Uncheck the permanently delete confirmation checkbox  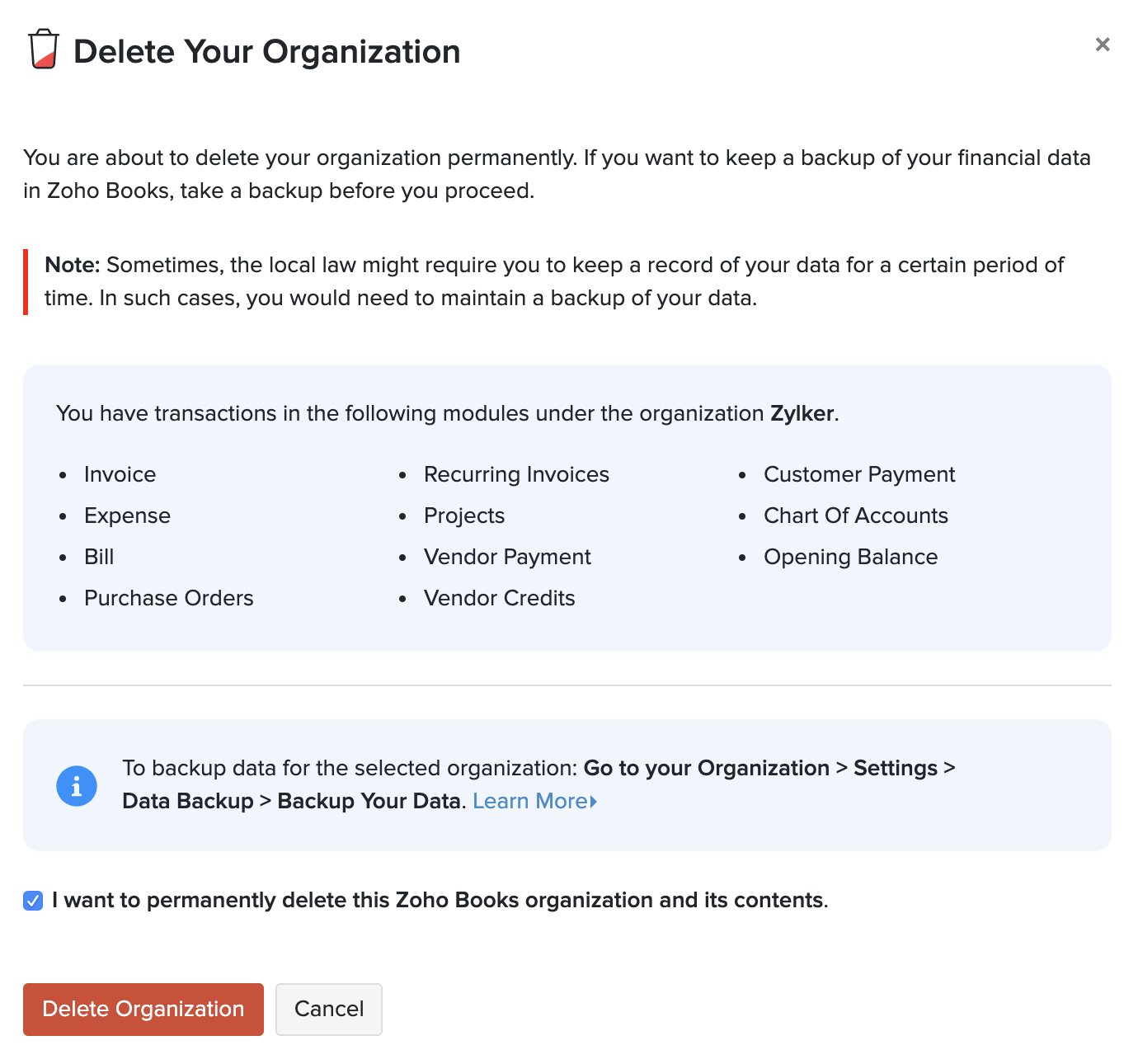[33, 901]
